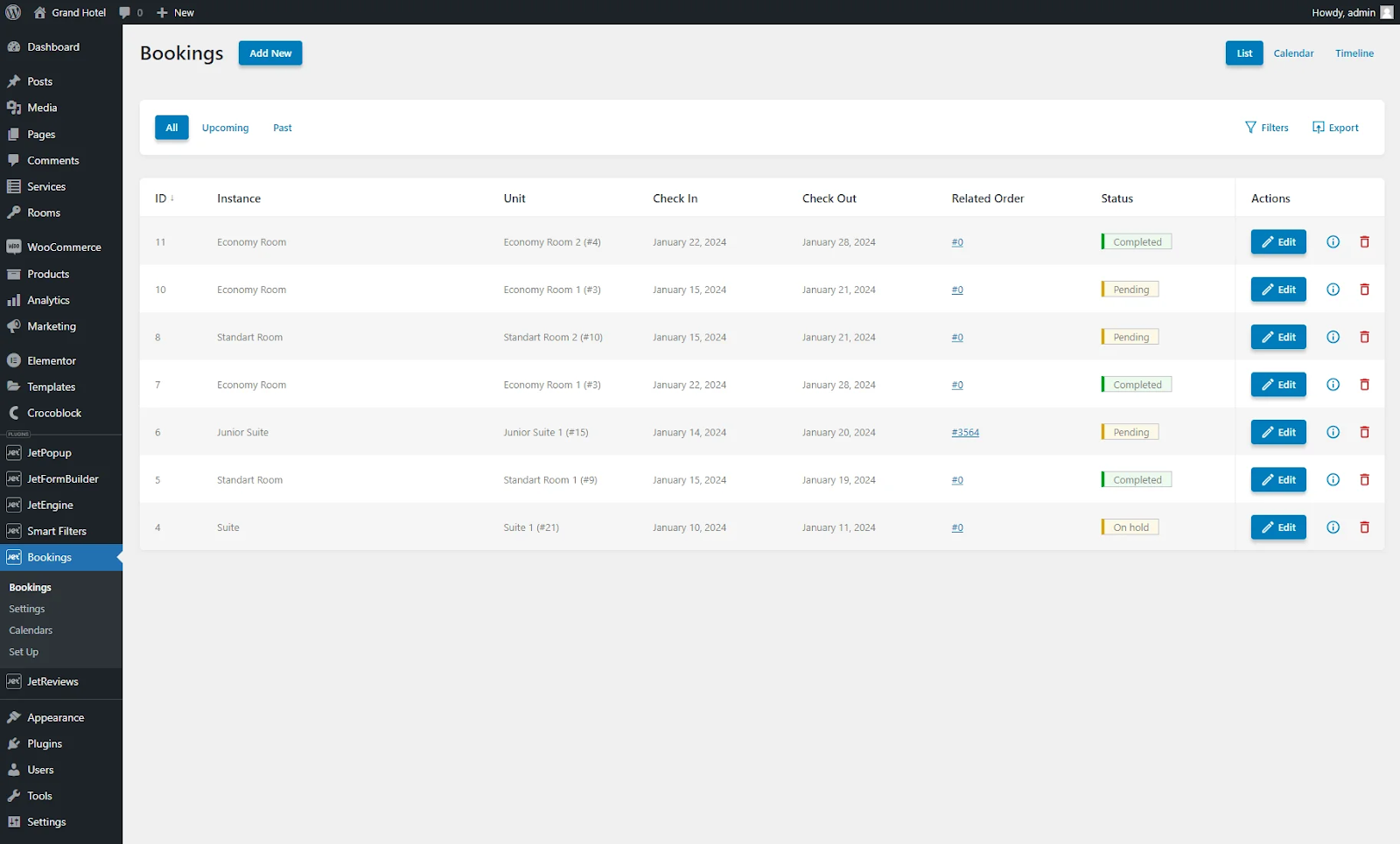Show the Timeline view
Image resolution: width=1400 pixels, height=844 pixels.
1354,53
